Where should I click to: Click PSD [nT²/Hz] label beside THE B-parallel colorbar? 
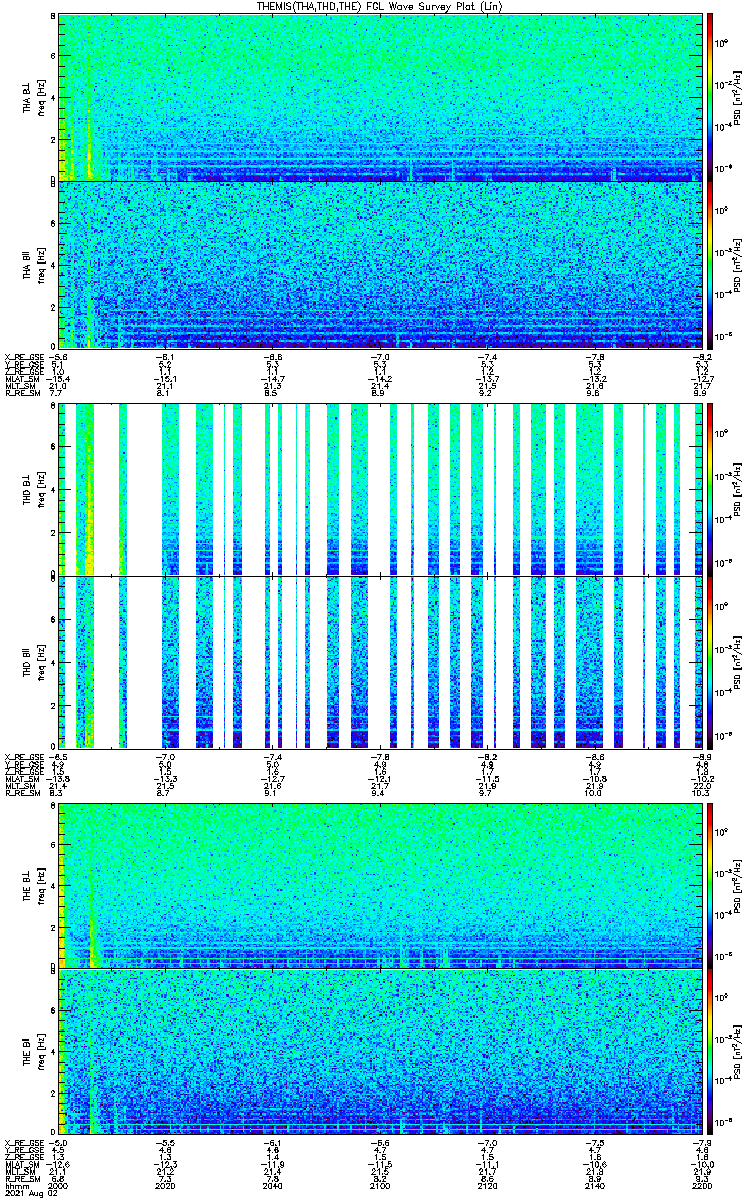pyautogui.click(x=738, y=1052)
